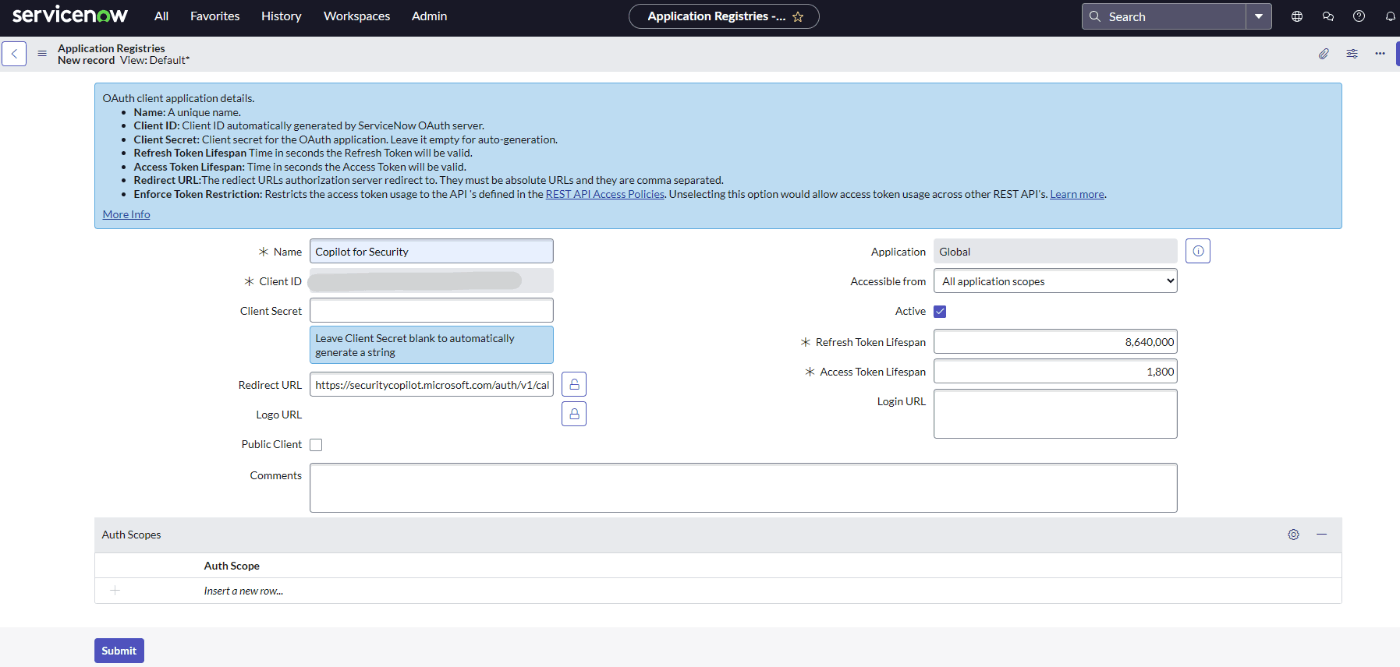Image resolution: width=1400 pixels, height=667 pixels.
Task: Open the All menu
Action: tap(161, 16)
